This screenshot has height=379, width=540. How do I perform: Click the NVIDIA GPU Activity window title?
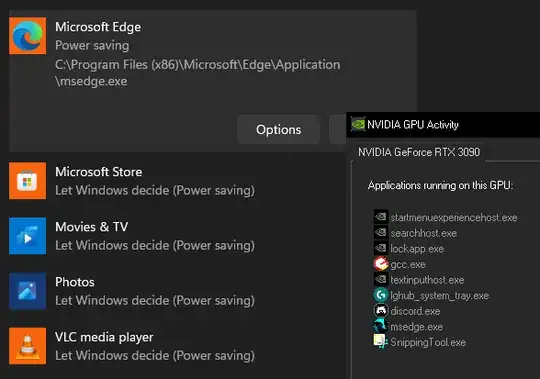[x=413, y=124]
